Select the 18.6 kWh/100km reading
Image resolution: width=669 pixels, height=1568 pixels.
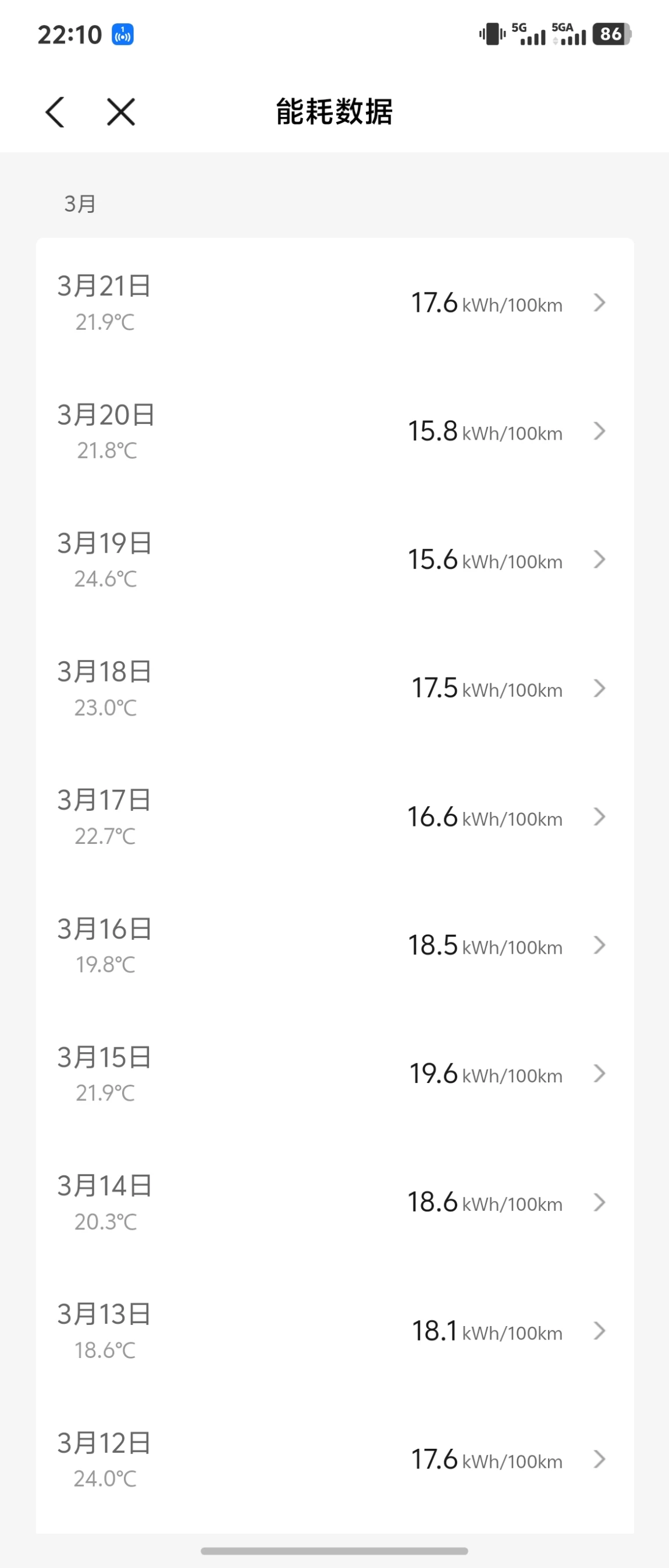click(485, 1203)
